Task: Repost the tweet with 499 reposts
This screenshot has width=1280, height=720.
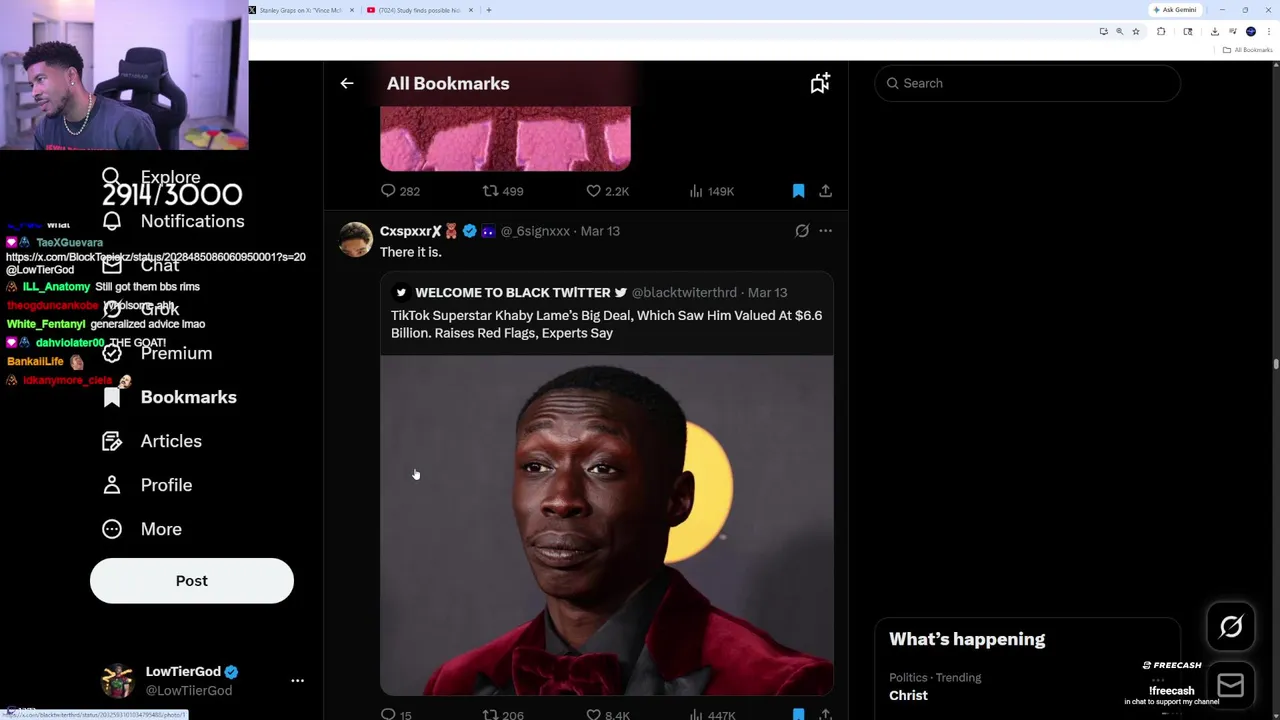Action: click(490, 191)
